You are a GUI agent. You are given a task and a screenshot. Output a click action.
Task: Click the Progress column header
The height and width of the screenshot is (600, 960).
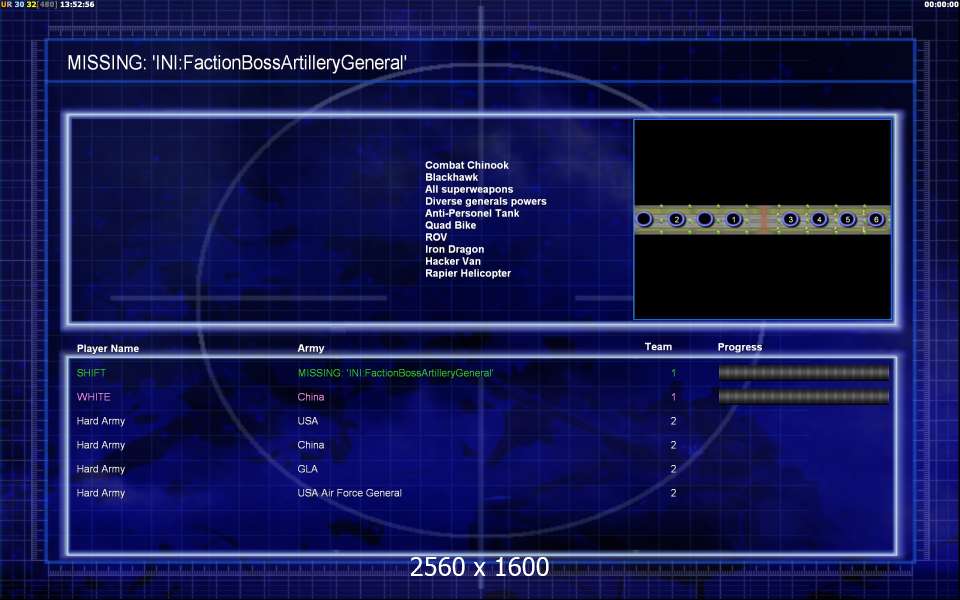click(x=740, y=347)
